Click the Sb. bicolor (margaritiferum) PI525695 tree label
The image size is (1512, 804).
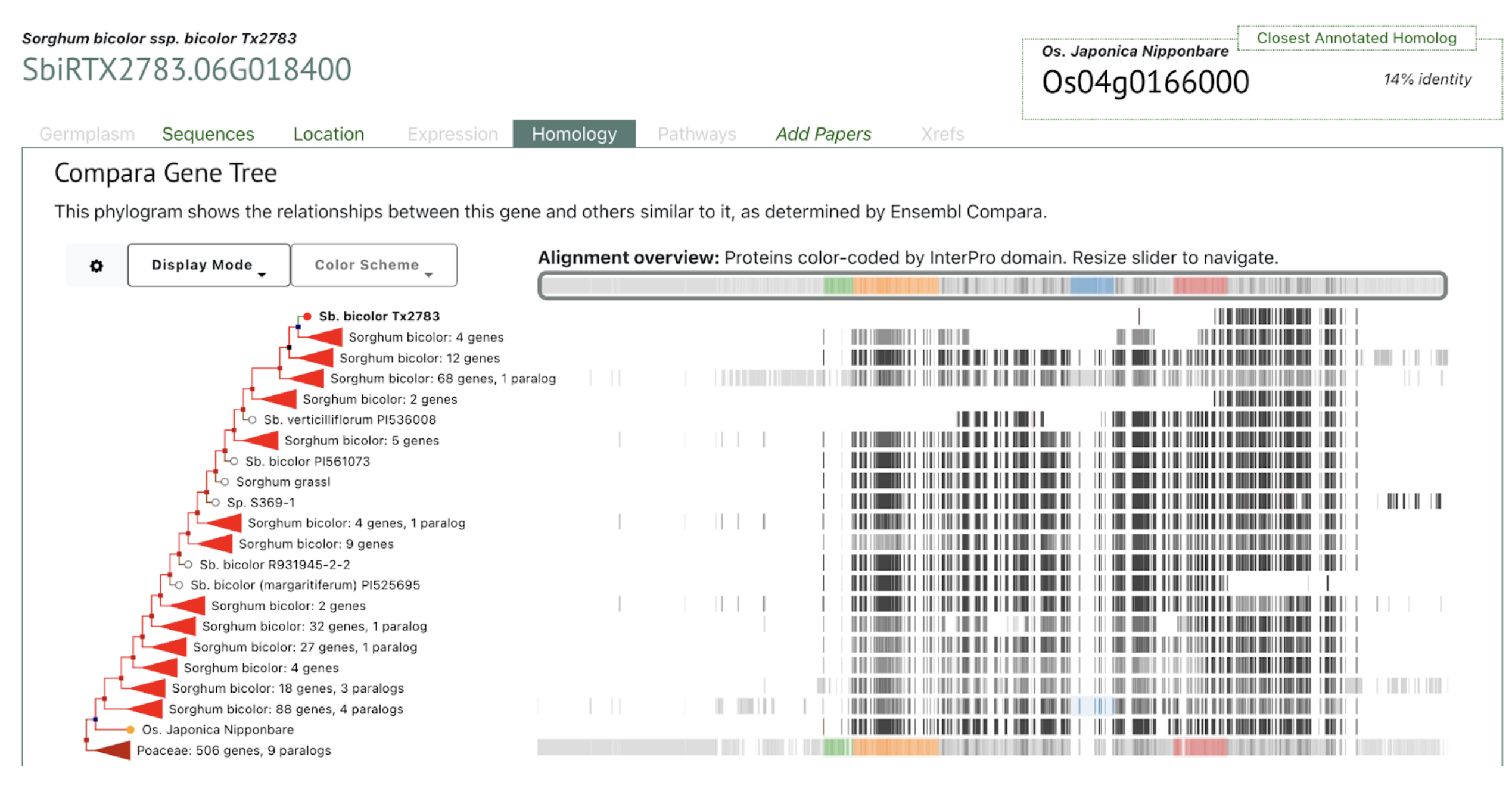click(305, 585)
